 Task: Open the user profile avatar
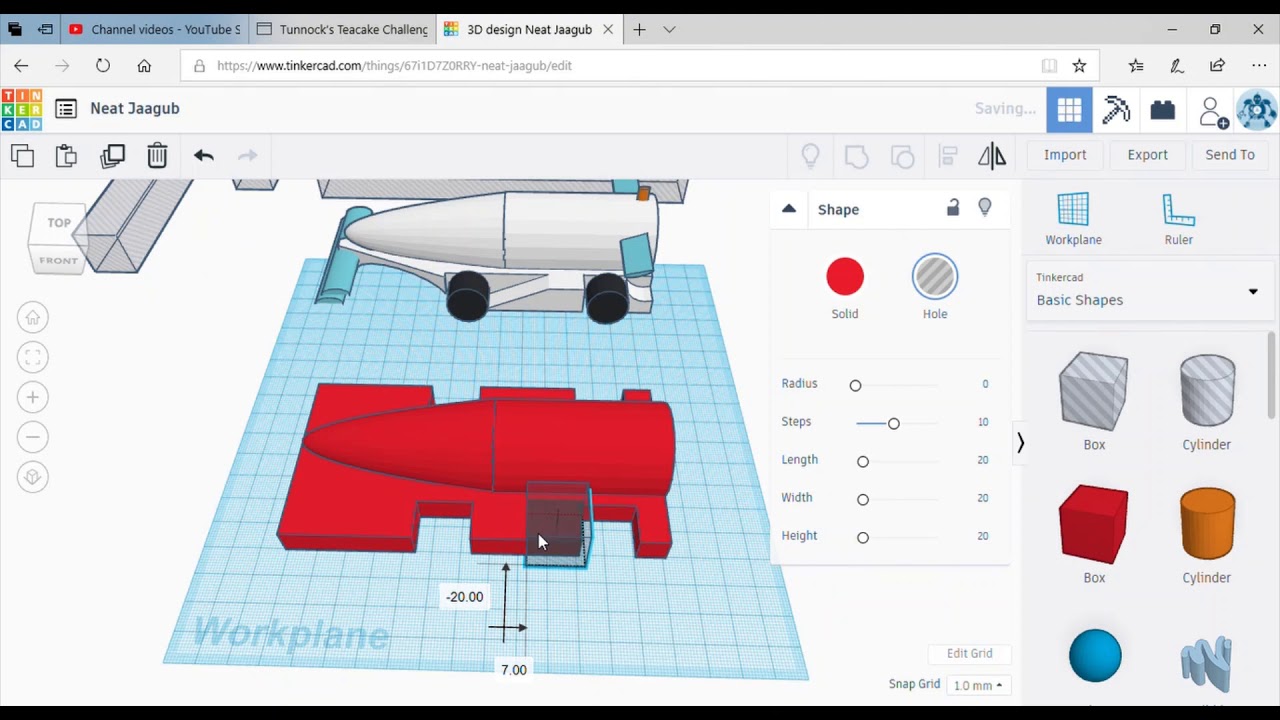[x=1257, y=110]
